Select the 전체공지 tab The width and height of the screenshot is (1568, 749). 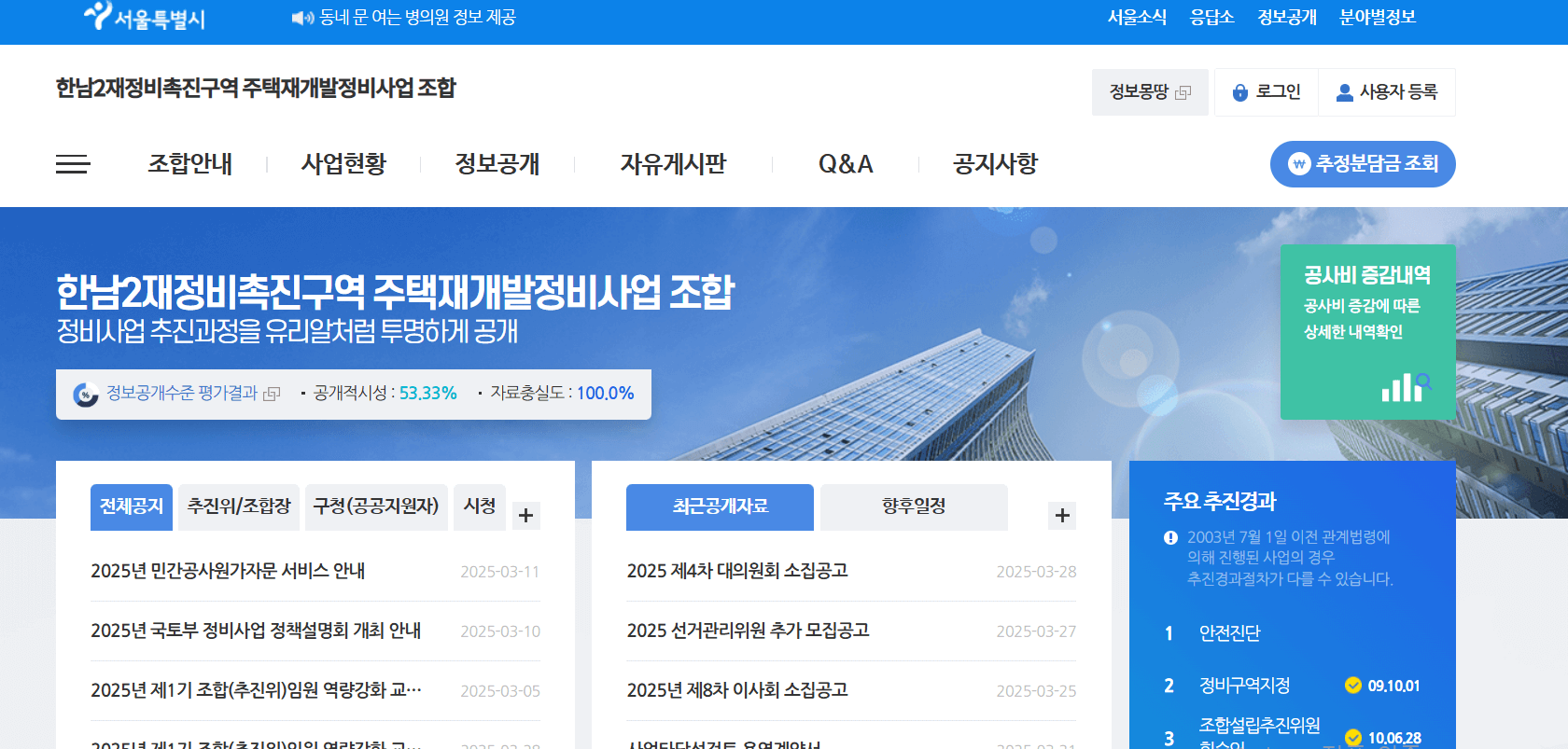coord(132,507)
